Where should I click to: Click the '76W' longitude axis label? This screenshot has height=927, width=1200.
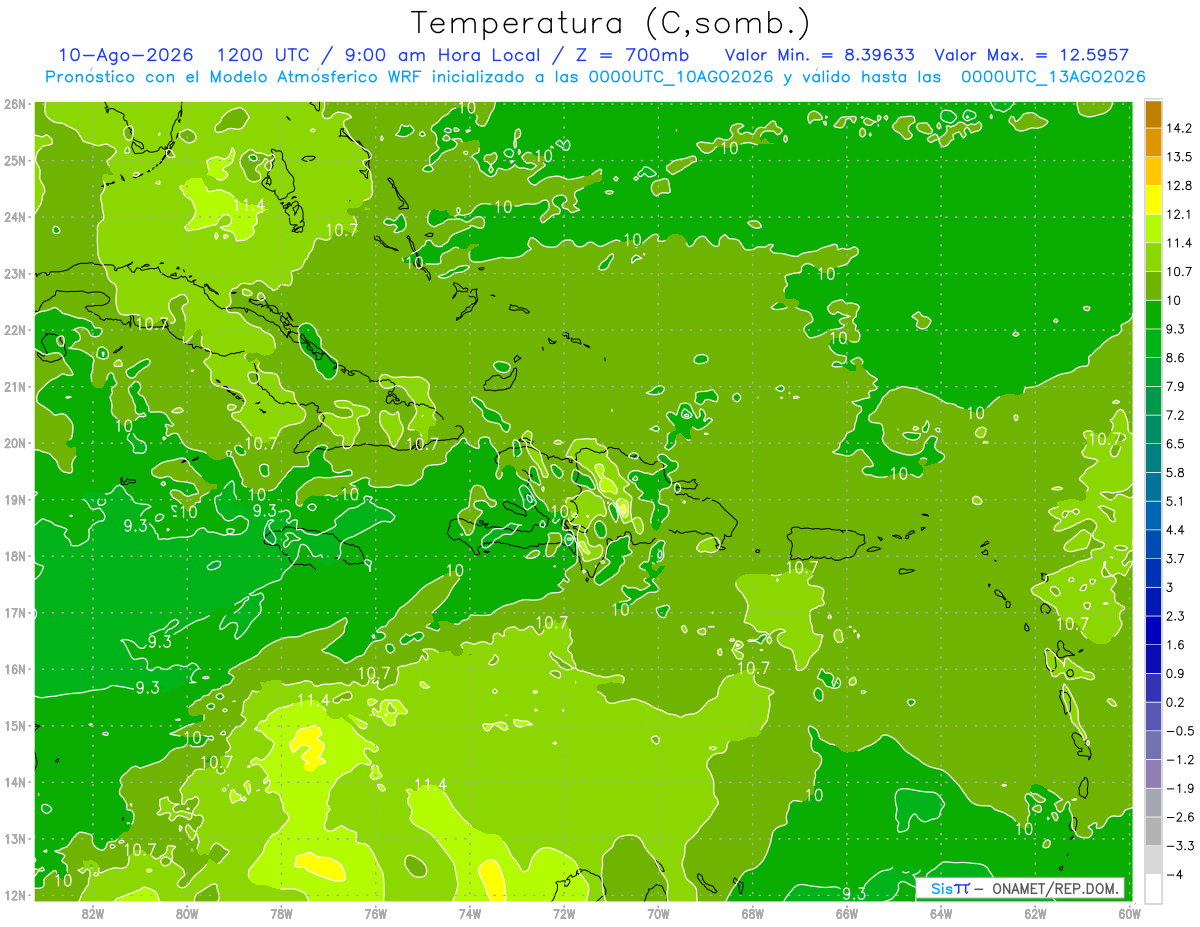click(375, 912)
